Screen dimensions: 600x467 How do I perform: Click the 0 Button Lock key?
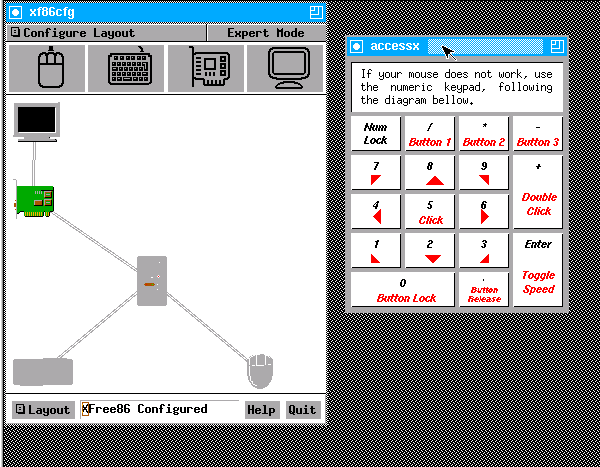(403, 290)
